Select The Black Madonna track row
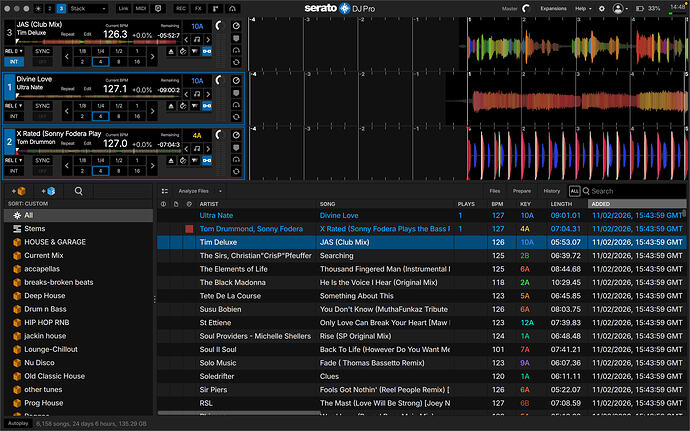 click(x=422, y=283)
